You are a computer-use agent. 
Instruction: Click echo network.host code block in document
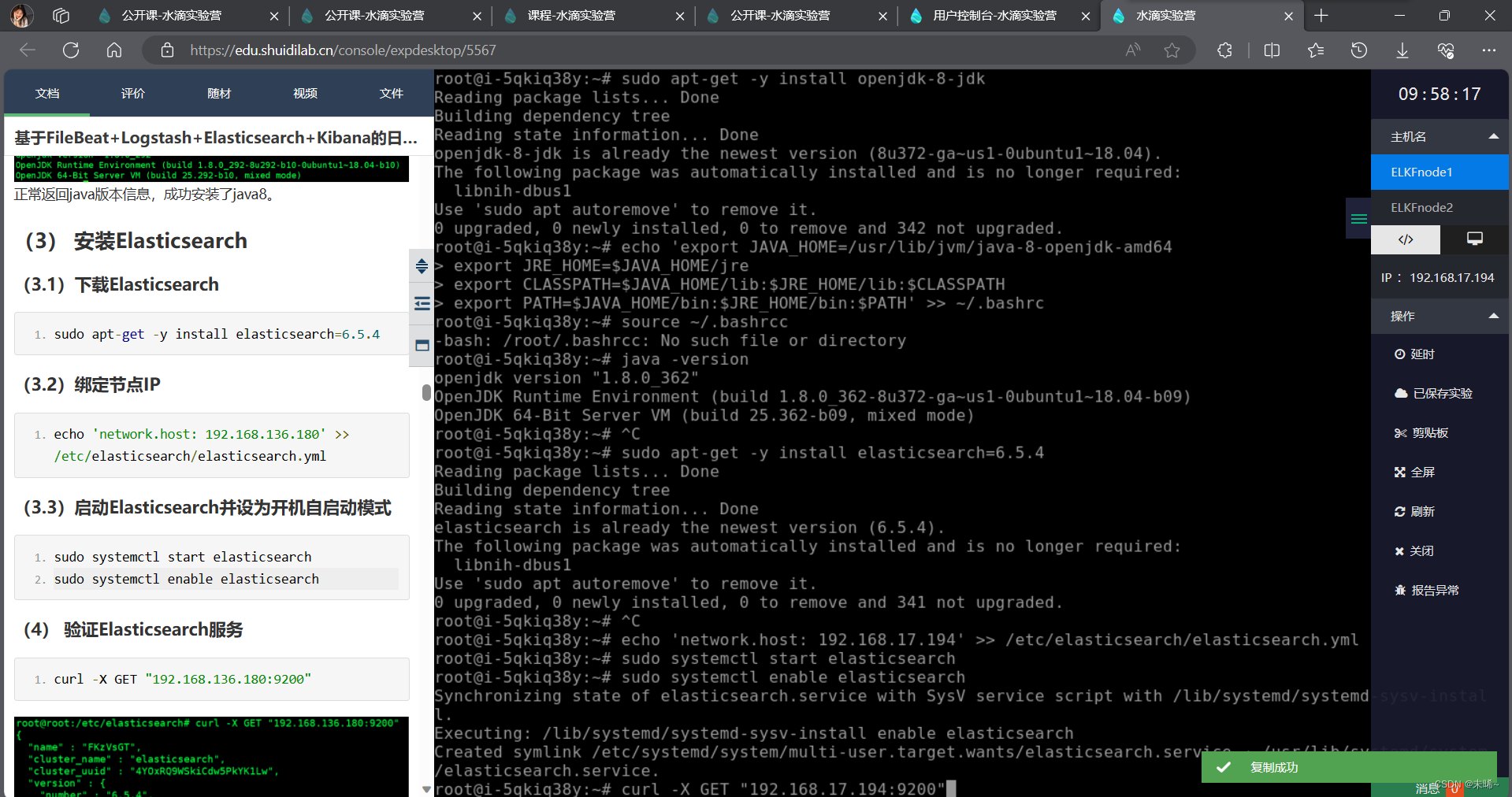(x=211, y=445)
